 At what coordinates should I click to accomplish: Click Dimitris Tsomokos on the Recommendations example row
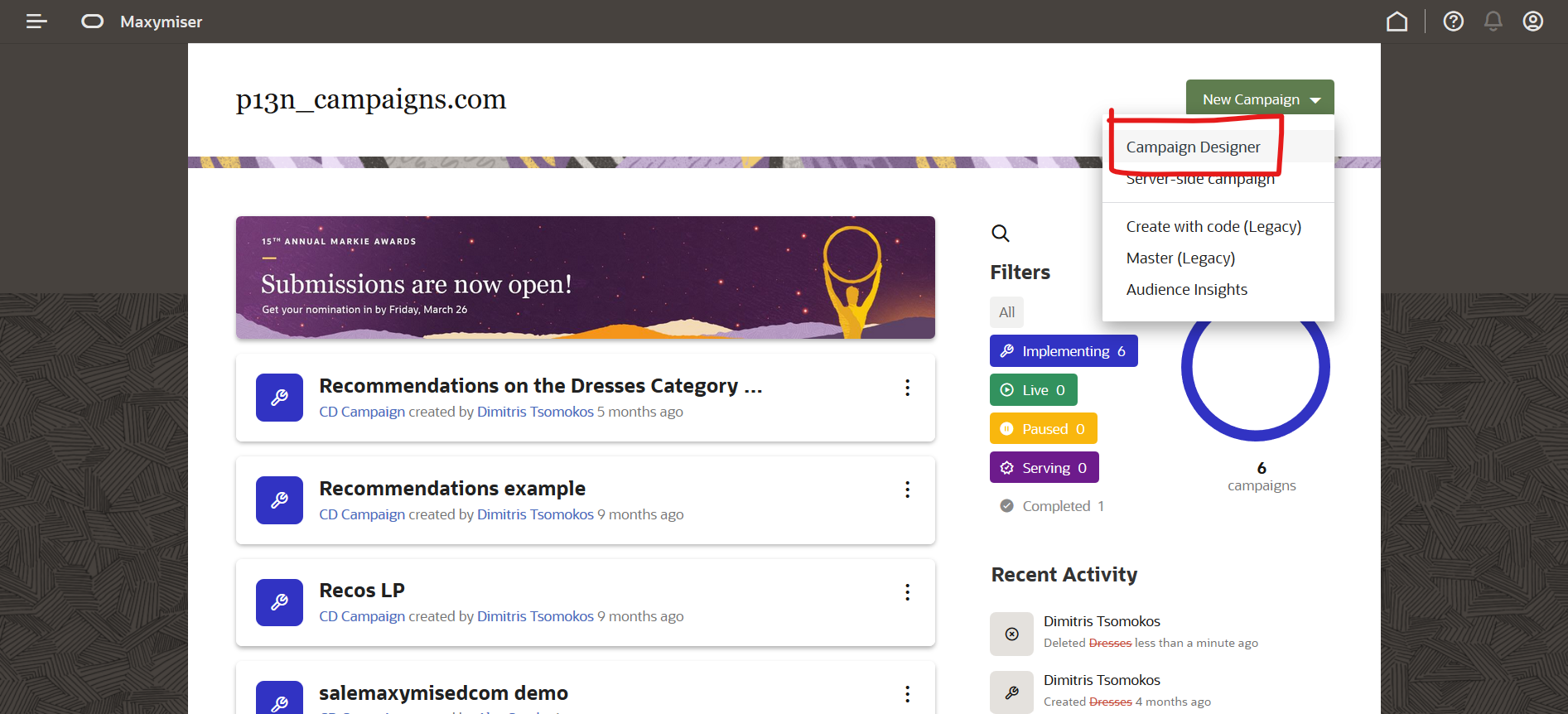535,514
